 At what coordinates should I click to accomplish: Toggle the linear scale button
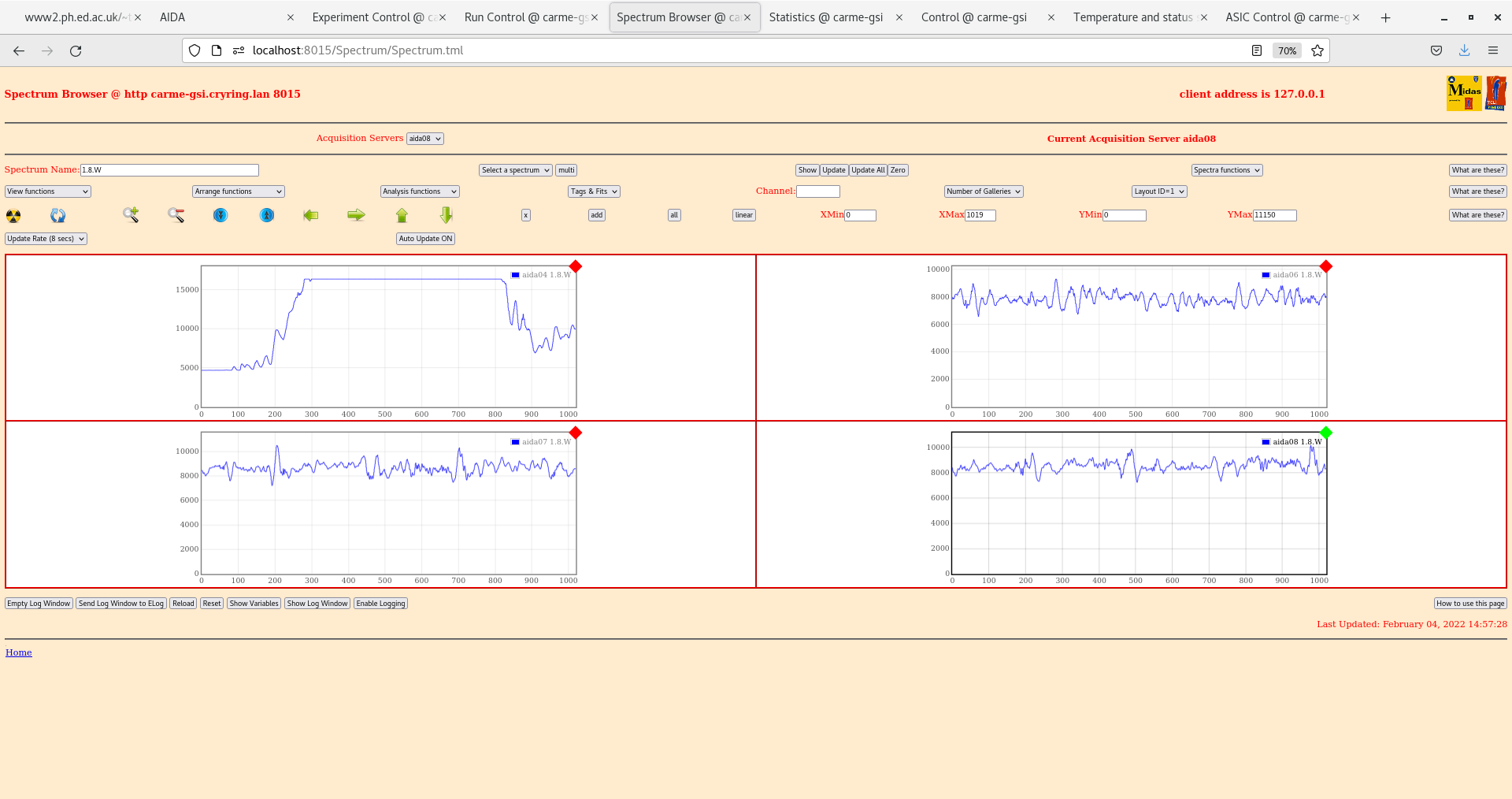coord(743,214)
